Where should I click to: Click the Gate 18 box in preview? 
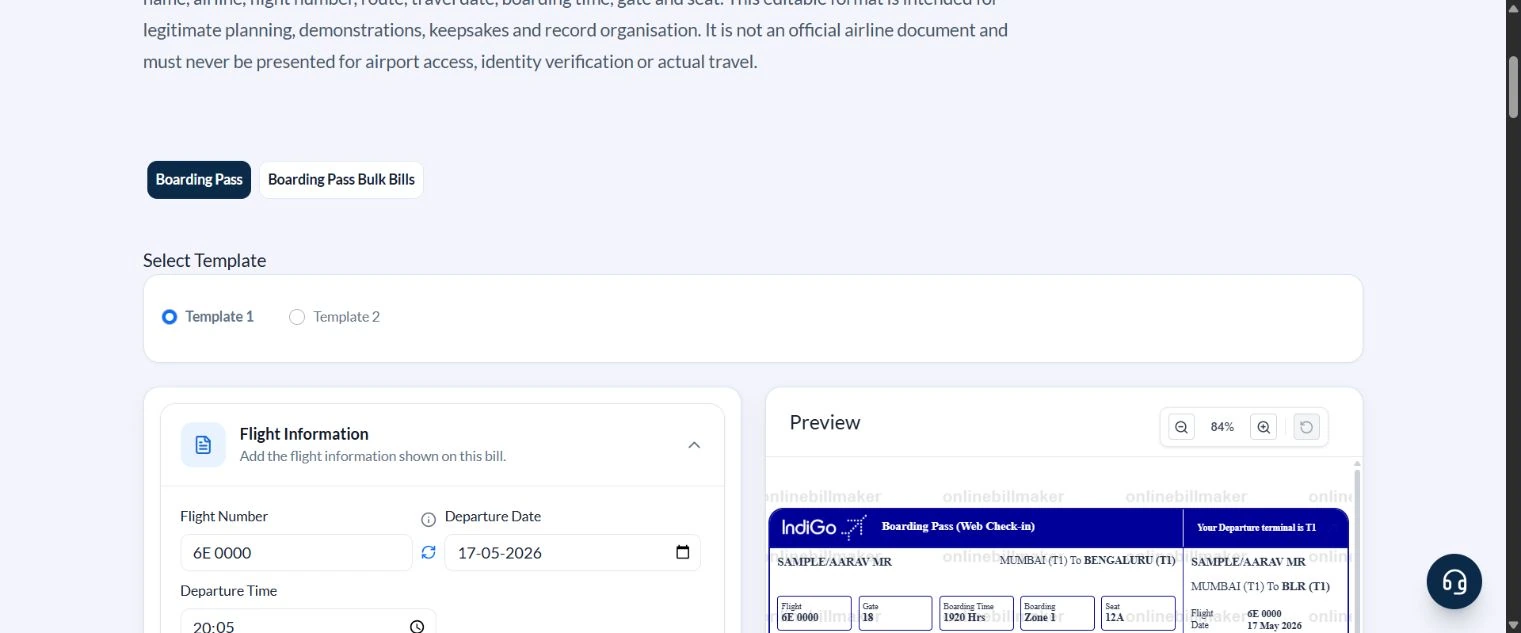[895, 613]
